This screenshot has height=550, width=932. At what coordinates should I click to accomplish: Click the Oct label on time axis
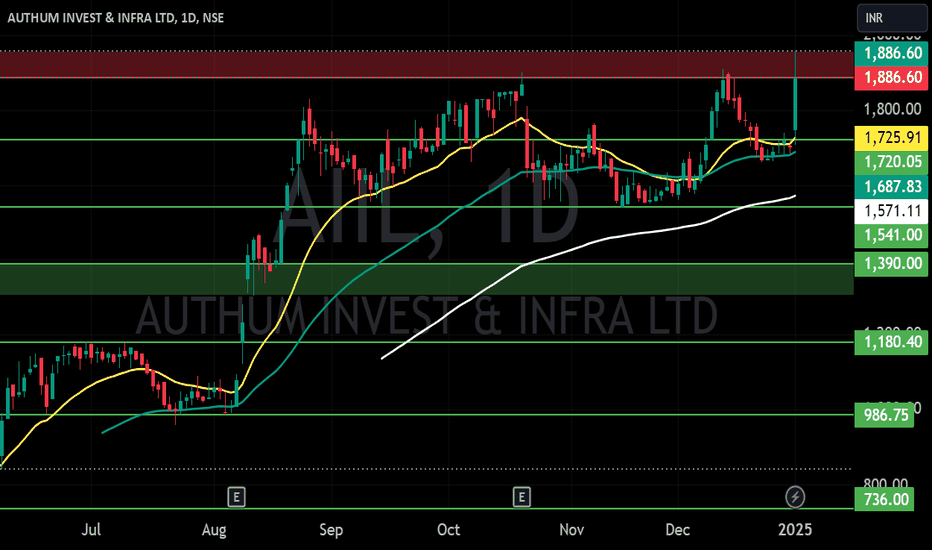449,529
